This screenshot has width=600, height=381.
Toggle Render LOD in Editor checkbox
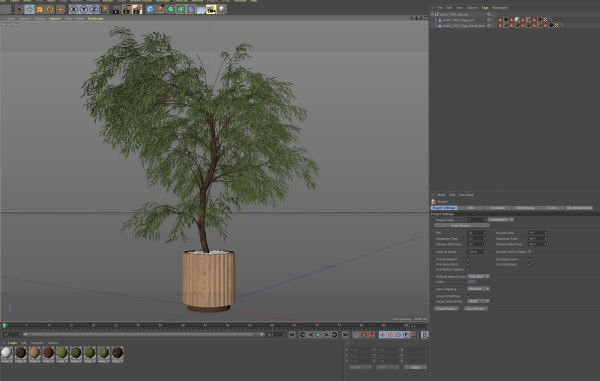pyautogui.click(x=530, y=252)
